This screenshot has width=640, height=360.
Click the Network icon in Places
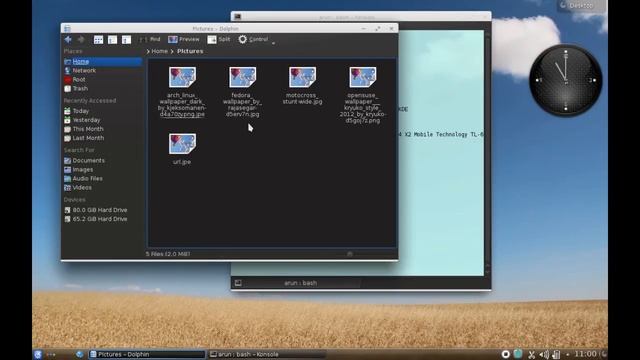(67, 71)
